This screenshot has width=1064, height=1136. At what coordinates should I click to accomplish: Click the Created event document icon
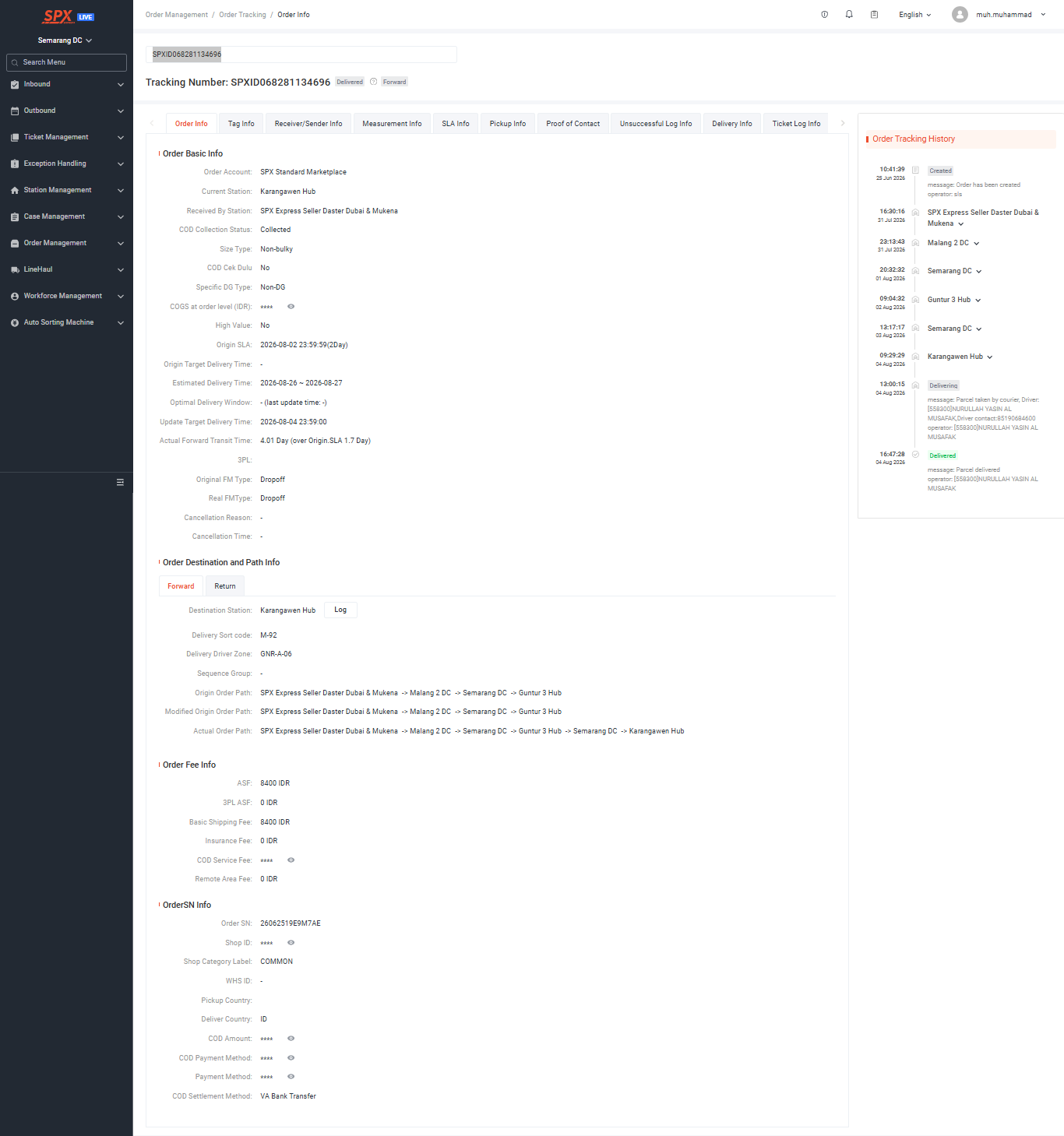(915, 170)
